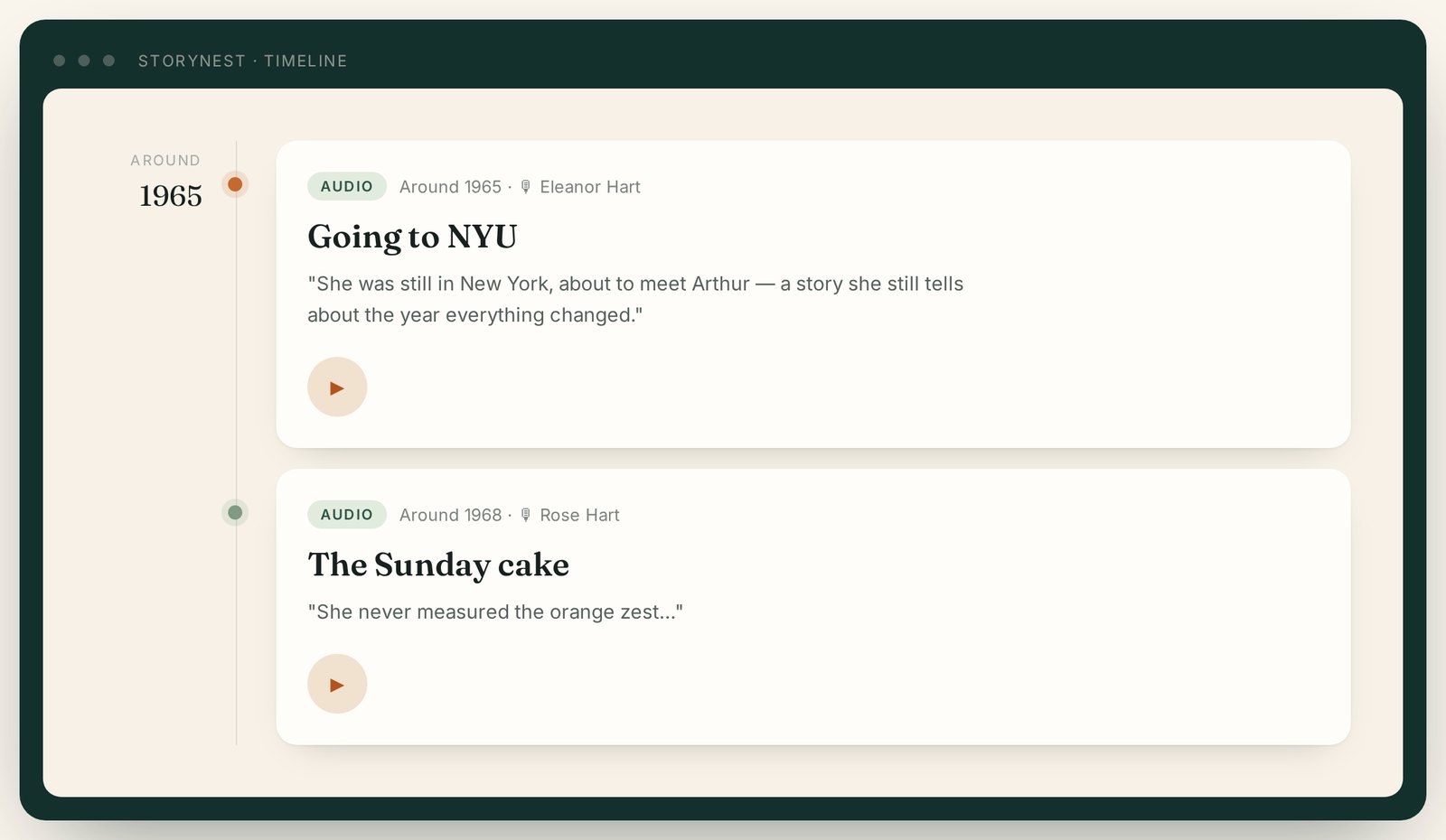Select the green 1968 timeline marker

pos(235,513)
